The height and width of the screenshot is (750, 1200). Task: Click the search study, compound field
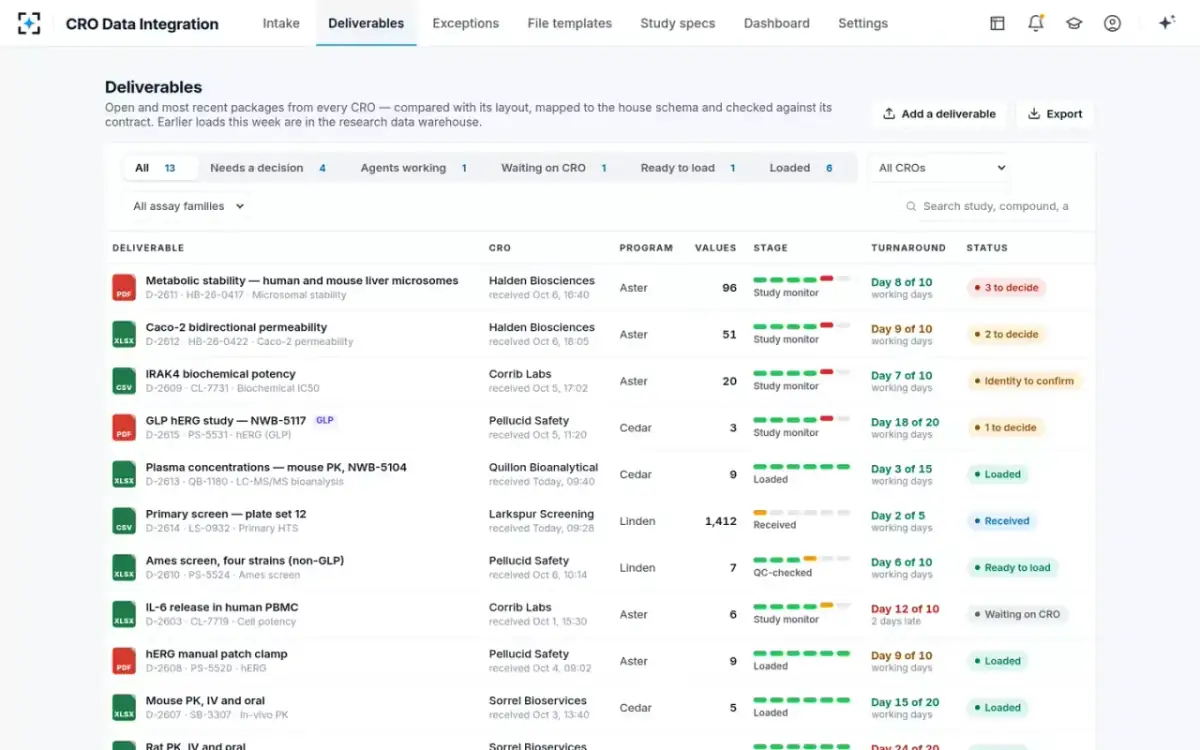[995, 206]
